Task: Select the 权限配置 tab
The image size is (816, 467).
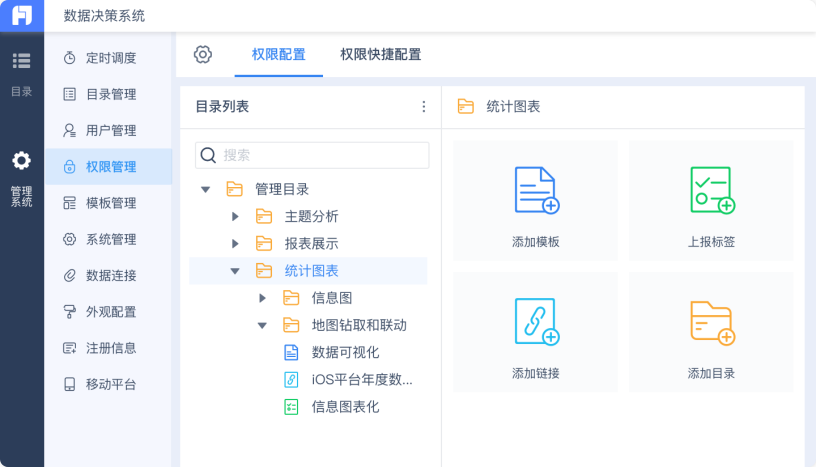Action: pos(278,55)
